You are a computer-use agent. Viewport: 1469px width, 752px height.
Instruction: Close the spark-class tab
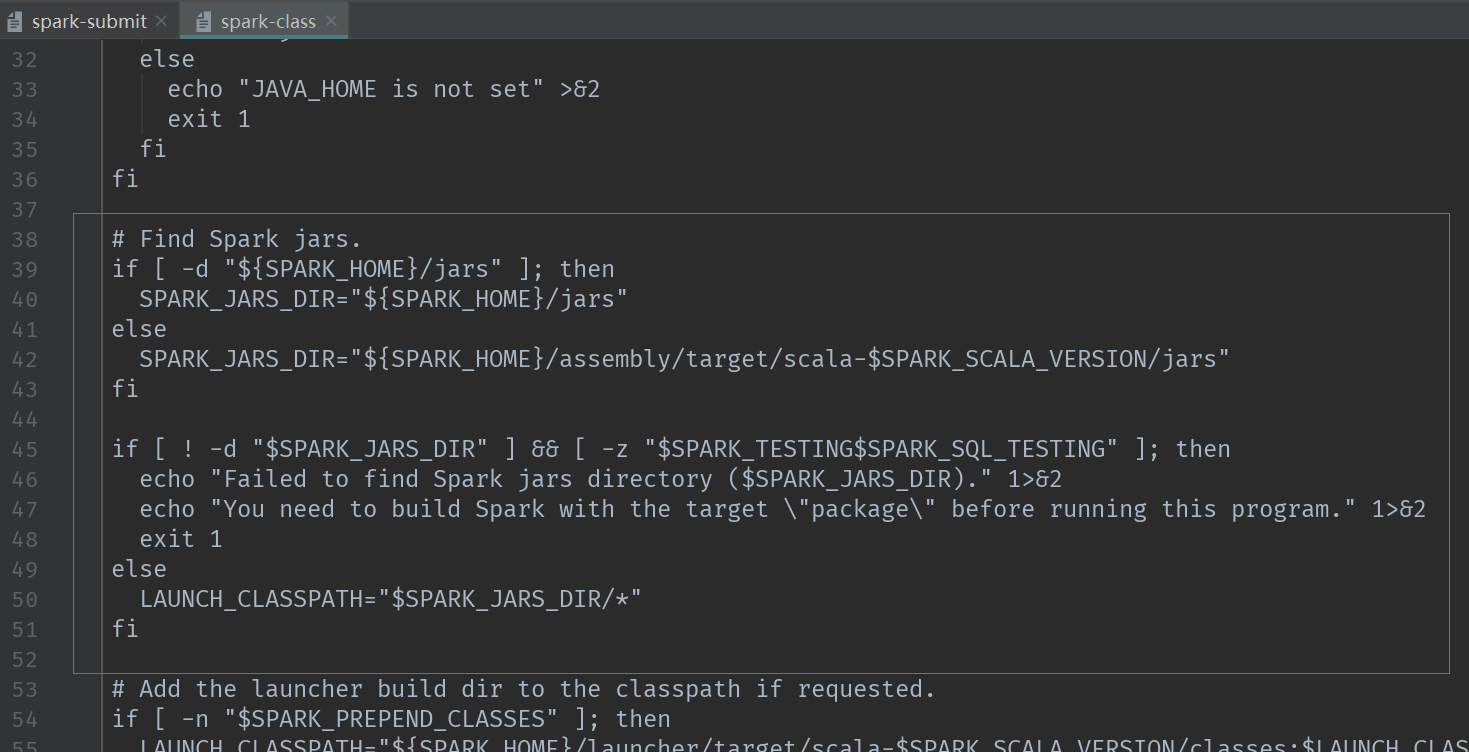click(332, 21)
